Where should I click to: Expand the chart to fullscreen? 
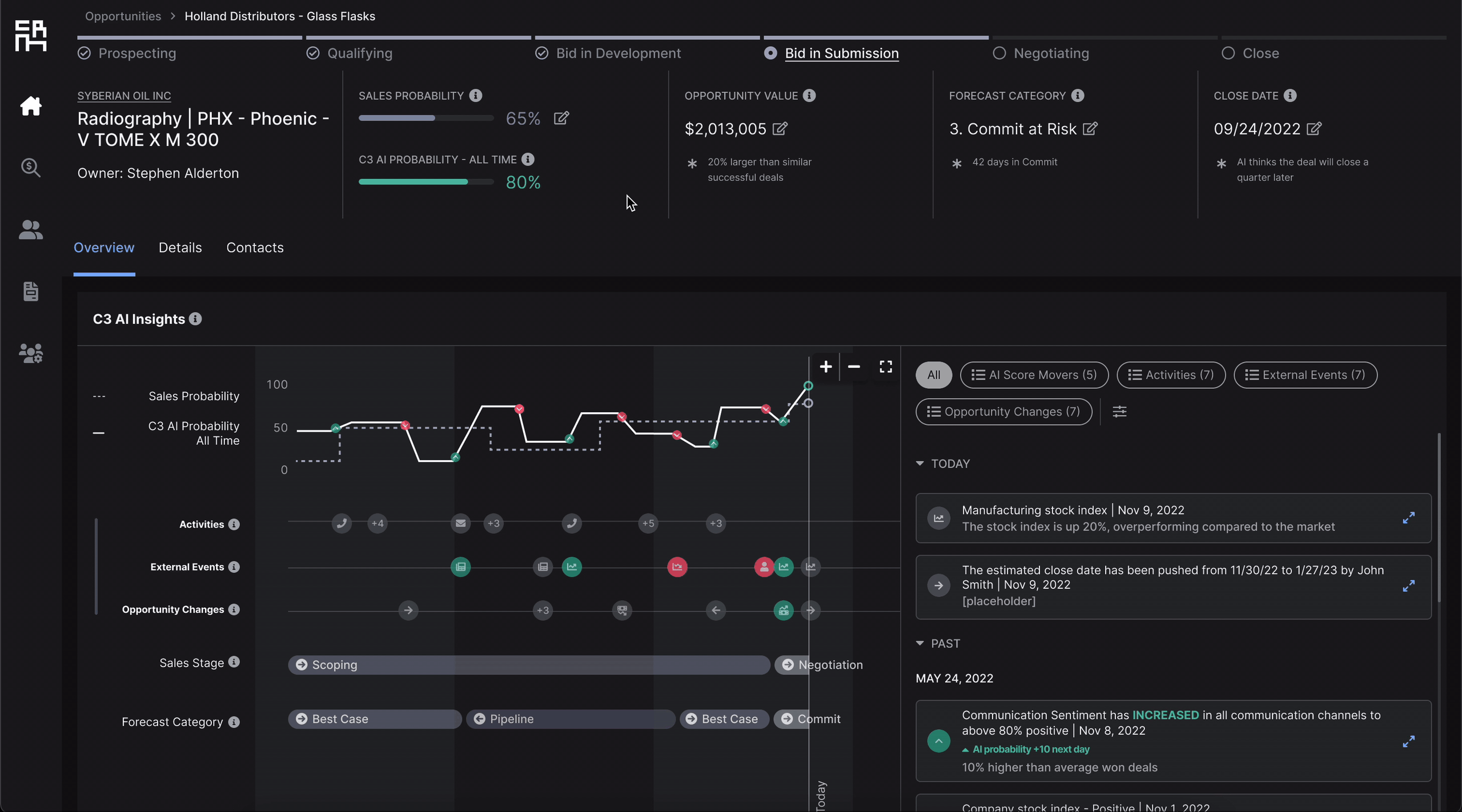click(x=886, y=367)
